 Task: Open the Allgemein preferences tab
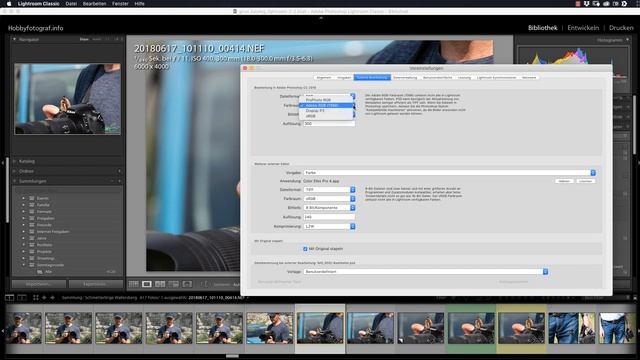(x=324, y=78)
